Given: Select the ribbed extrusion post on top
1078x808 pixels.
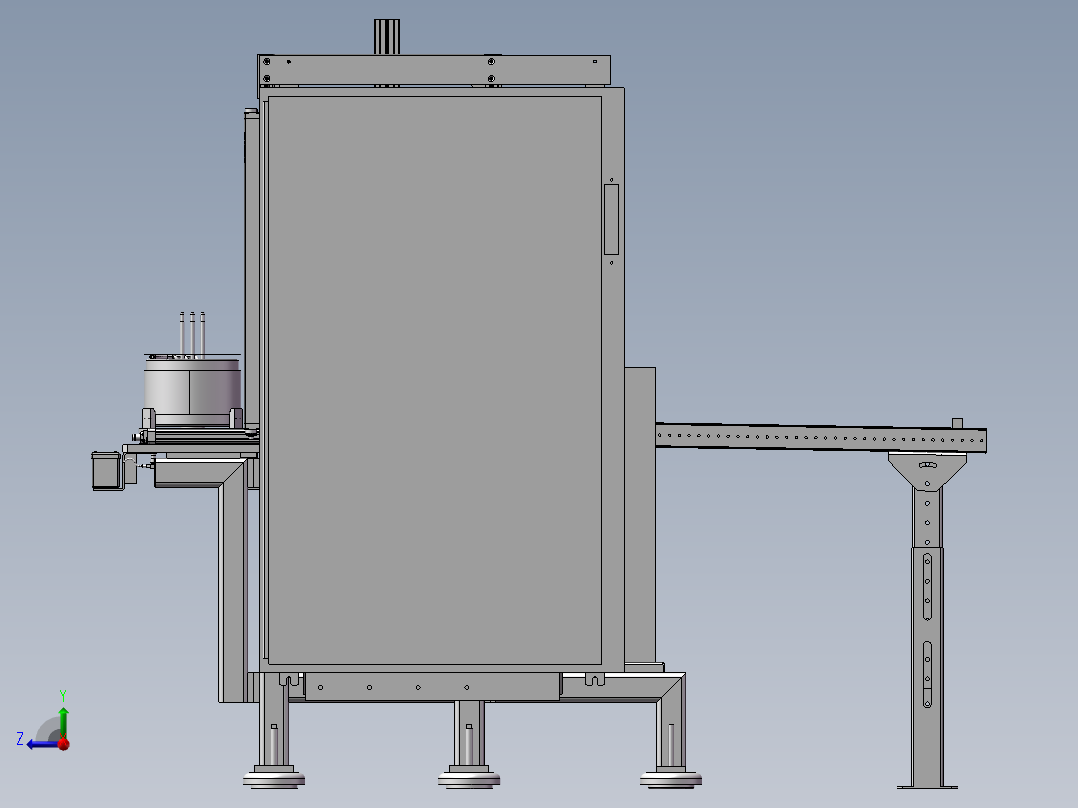Looking at the screenshot, I should tap(387, 36).
